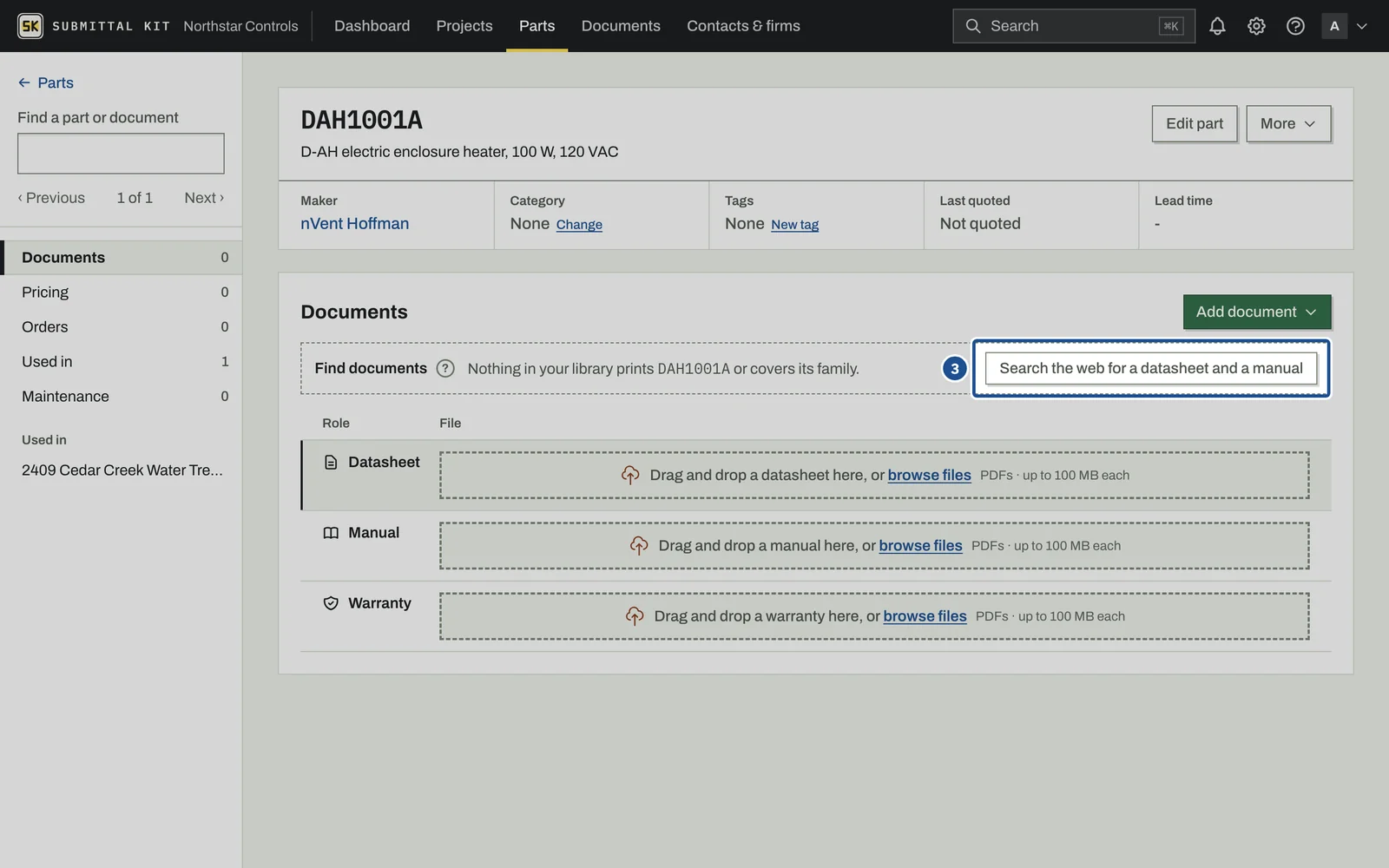Select Orders in the sidebar

click(122, 327)
